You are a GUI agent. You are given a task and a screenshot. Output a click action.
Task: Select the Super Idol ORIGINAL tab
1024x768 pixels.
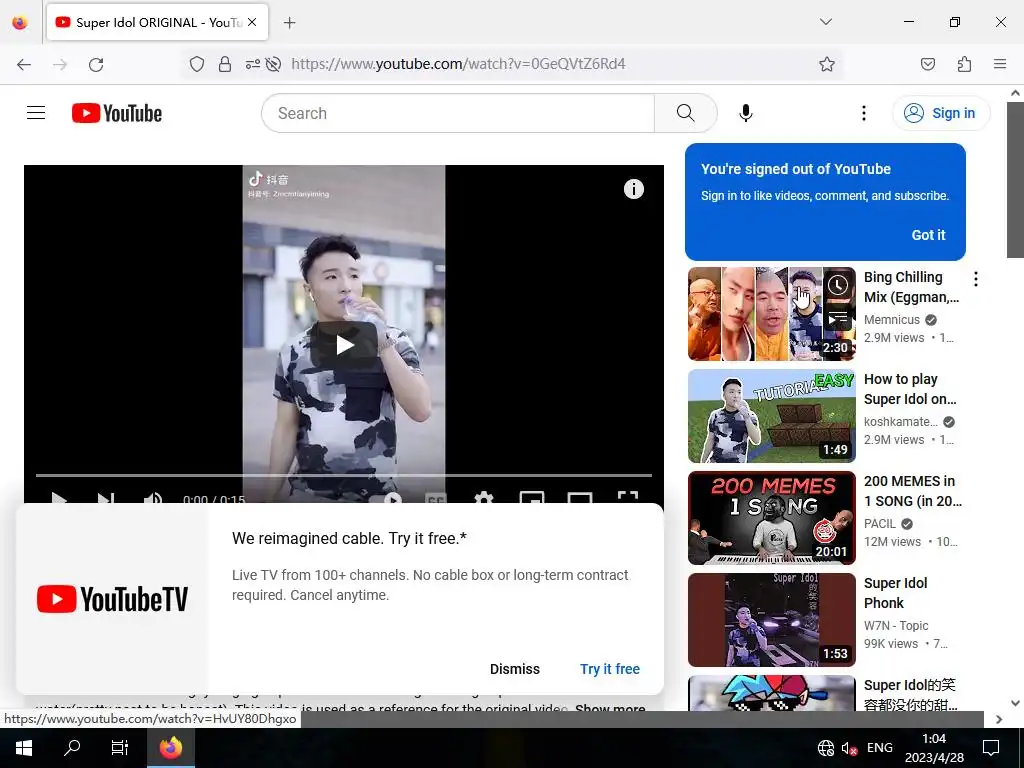point(157,22)
